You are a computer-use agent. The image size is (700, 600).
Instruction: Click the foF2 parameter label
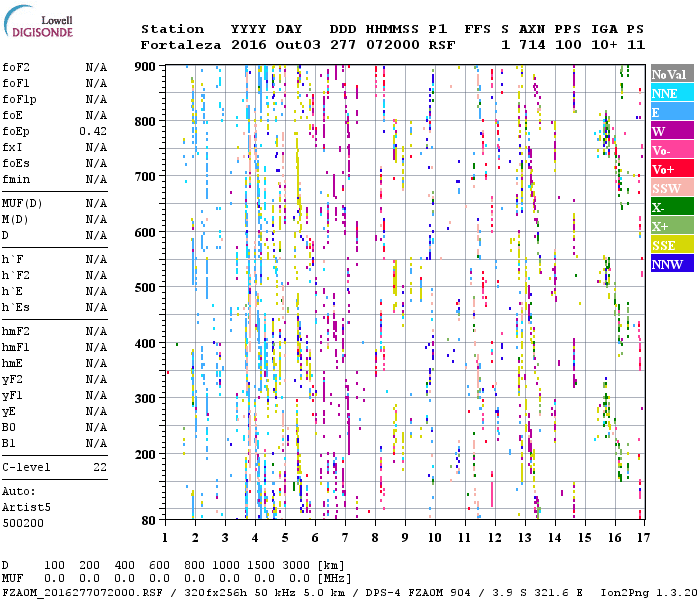point(16,67)
